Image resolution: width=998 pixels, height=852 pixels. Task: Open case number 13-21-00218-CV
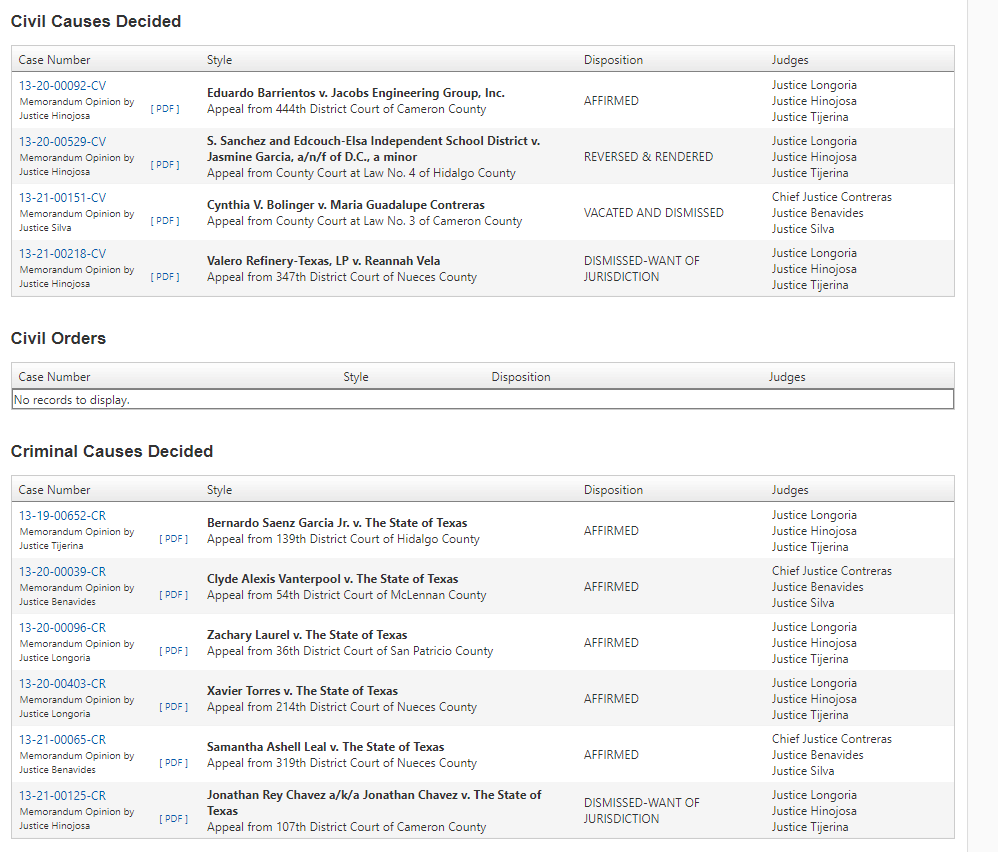coord(62,254)
